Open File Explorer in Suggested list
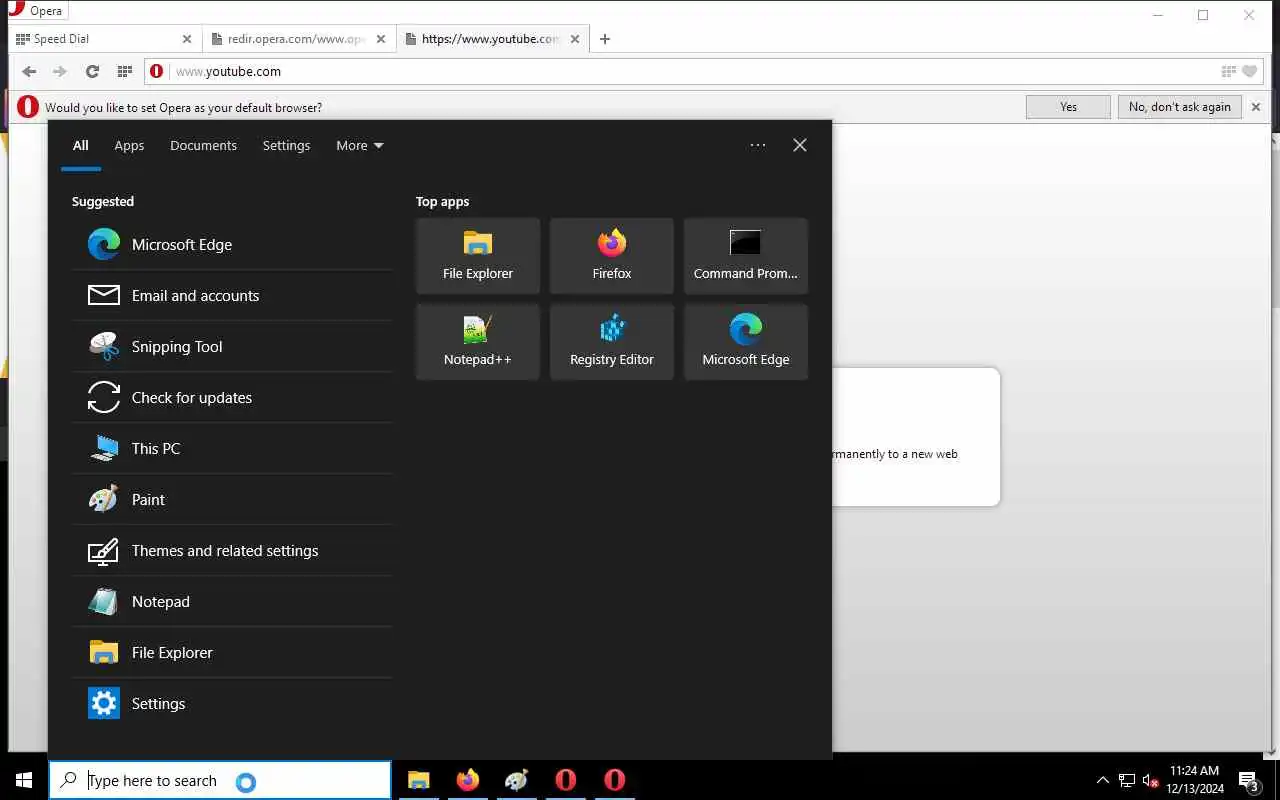 point(232,652)
